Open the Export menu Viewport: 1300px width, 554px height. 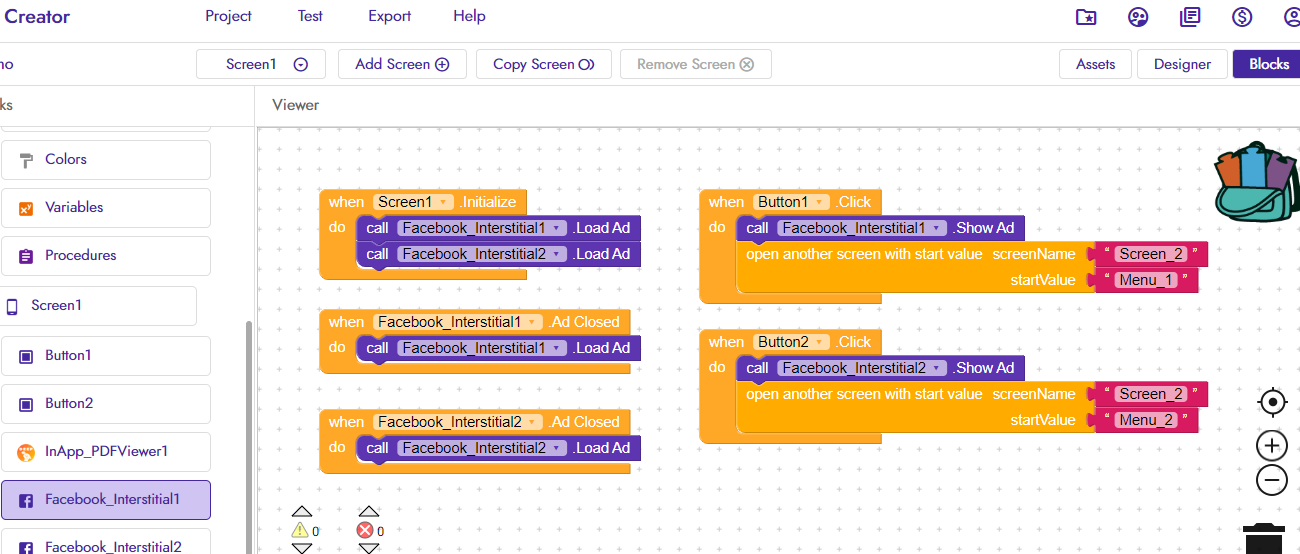389,16
